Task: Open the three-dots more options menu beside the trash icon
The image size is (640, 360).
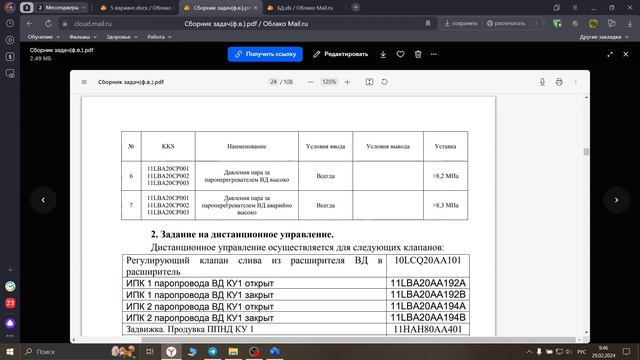Action: [x=433, y=54]
